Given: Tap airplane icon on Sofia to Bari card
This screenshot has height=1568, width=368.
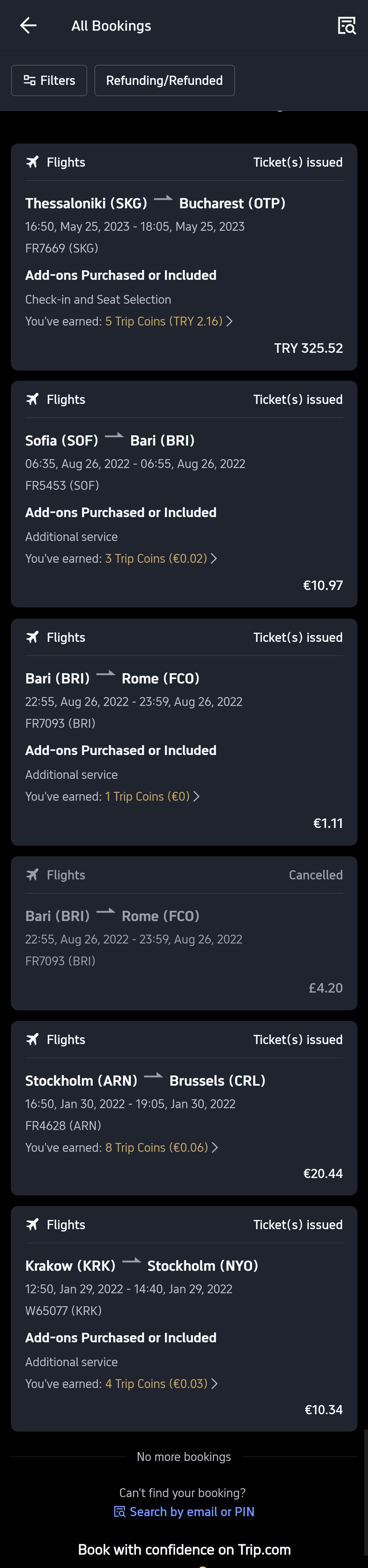Looking at the screenshot, I should coord(32,399).
